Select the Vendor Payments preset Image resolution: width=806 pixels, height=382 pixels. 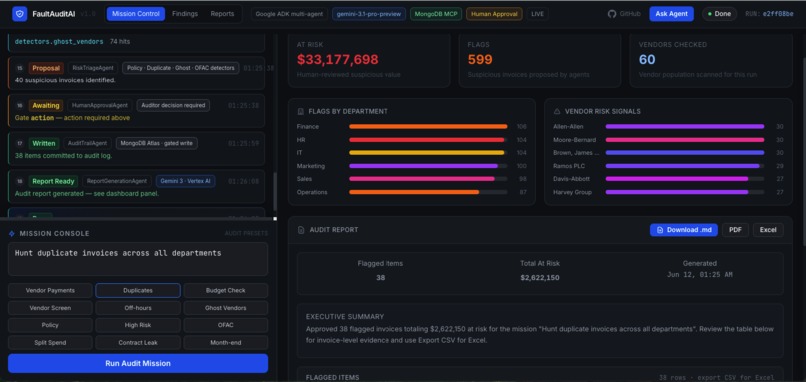coord(50,290)
